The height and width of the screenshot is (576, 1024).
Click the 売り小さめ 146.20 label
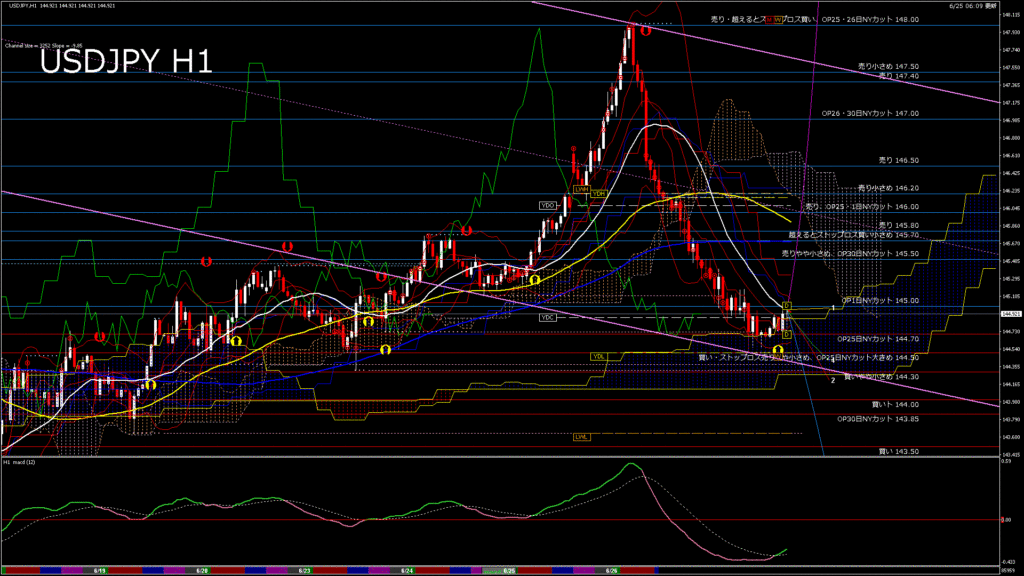tap(888, 188)
